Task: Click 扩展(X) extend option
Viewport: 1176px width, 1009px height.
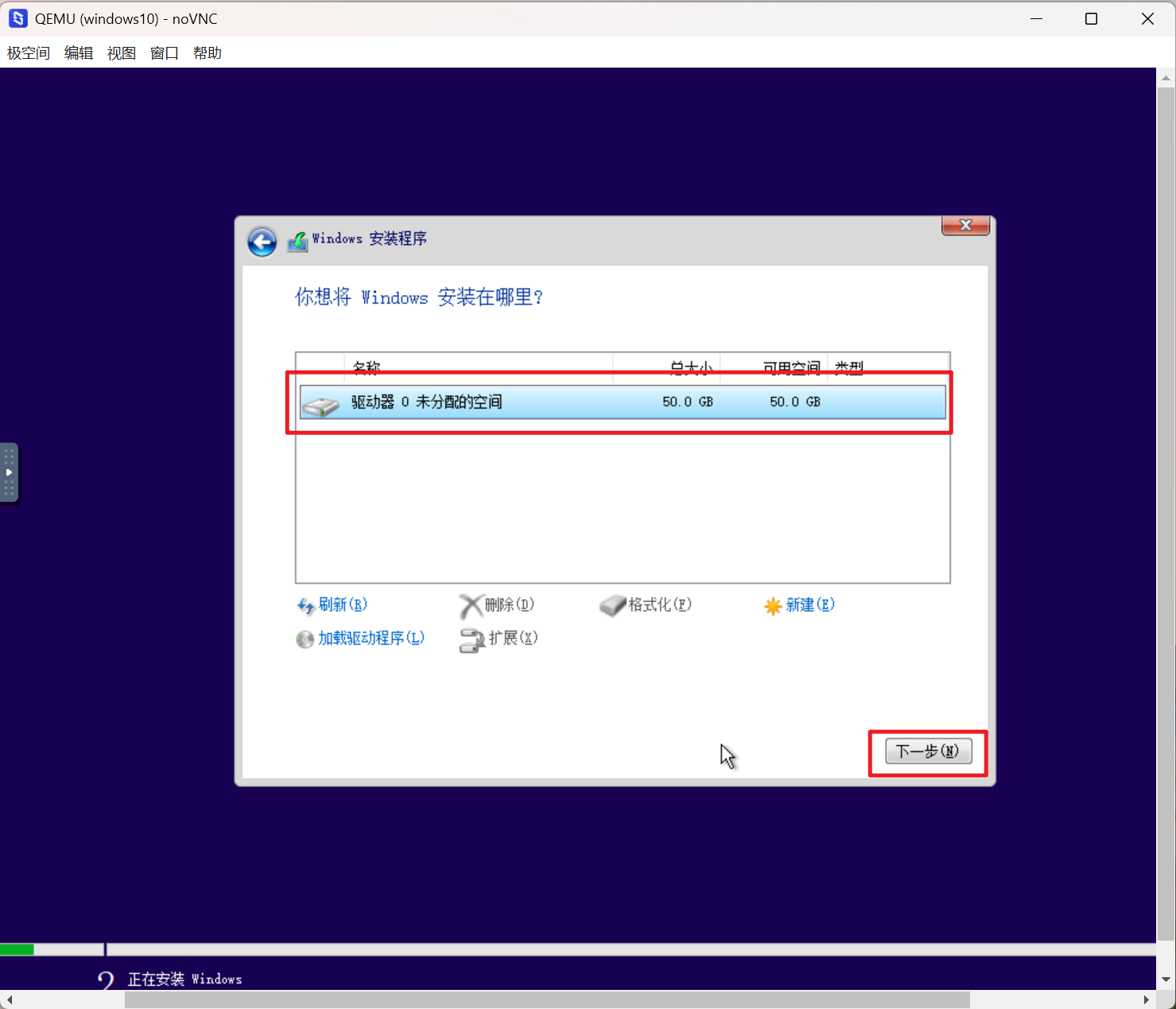Action: point(513,638)
